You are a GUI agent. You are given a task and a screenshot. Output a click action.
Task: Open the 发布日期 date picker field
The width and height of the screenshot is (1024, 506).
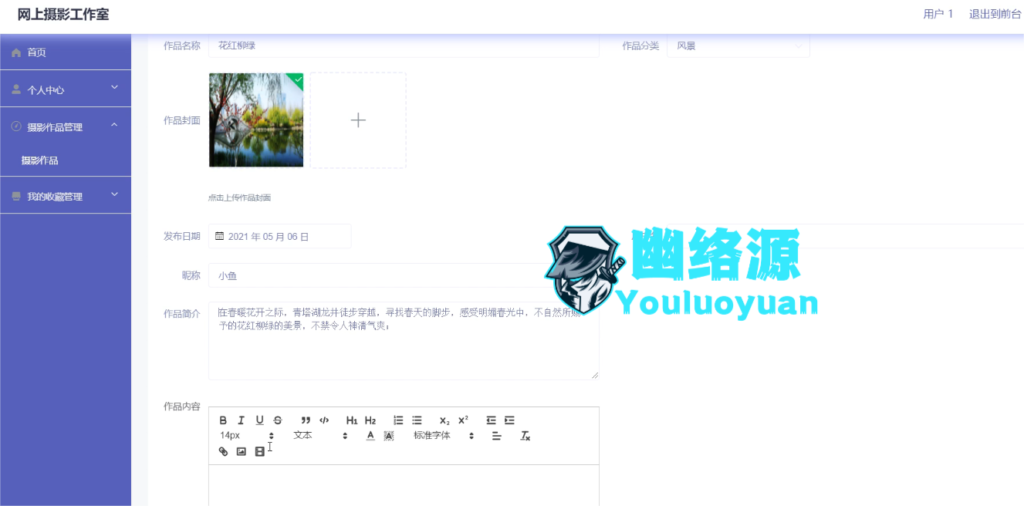coord(280,236)
